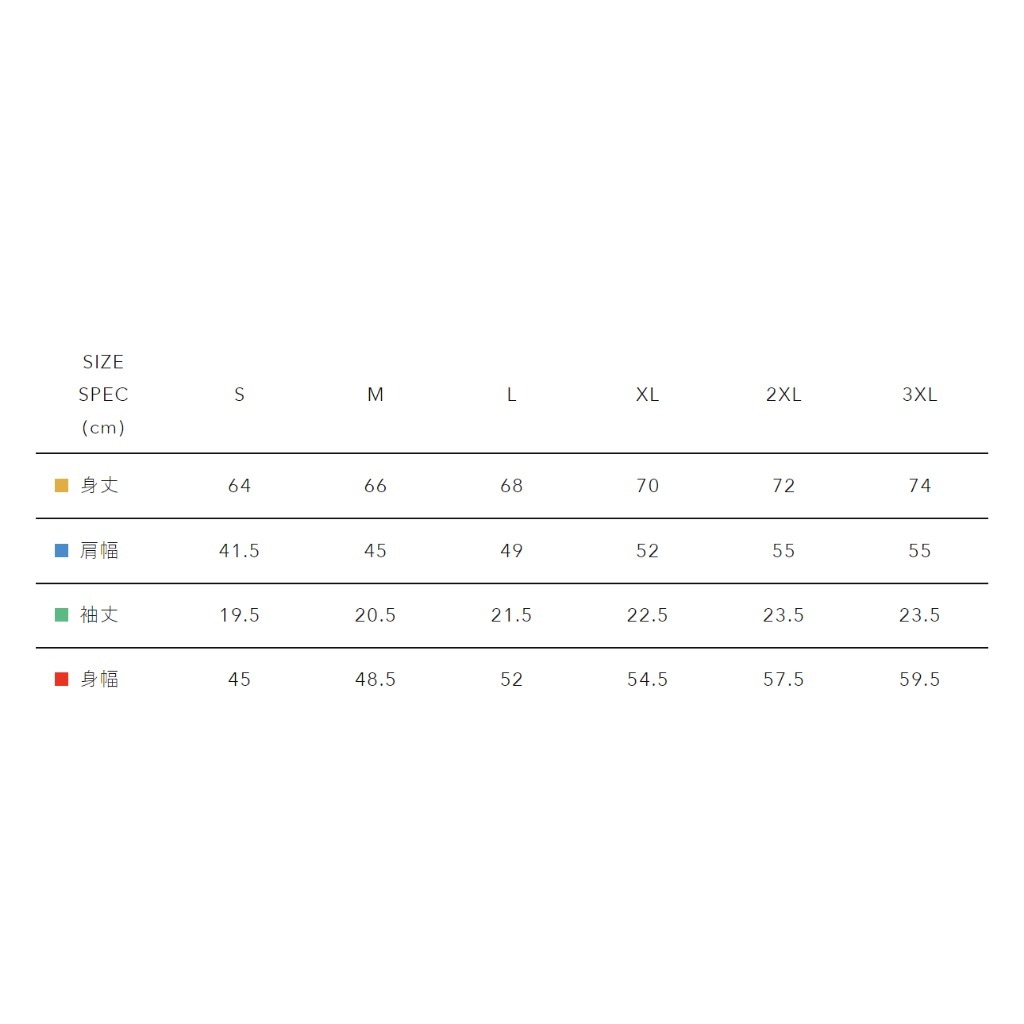Select the L size column header
The width and height of the screenshot is (1024, 1024).
click(x=511, y=395)
